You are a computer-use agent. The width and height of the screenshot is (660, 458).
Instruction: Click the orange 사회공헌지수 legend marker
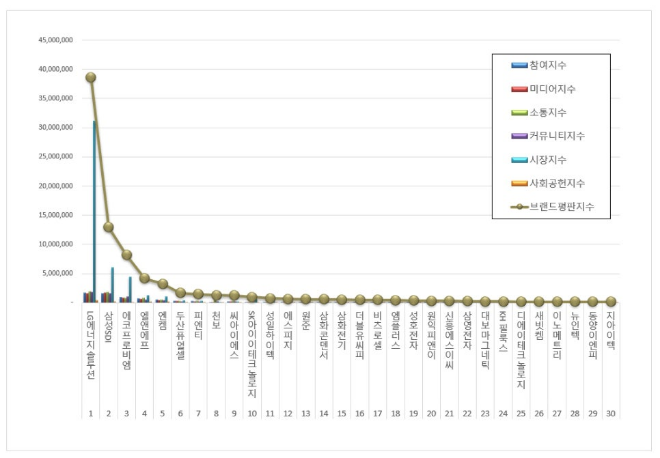click(x=520, y=183)
